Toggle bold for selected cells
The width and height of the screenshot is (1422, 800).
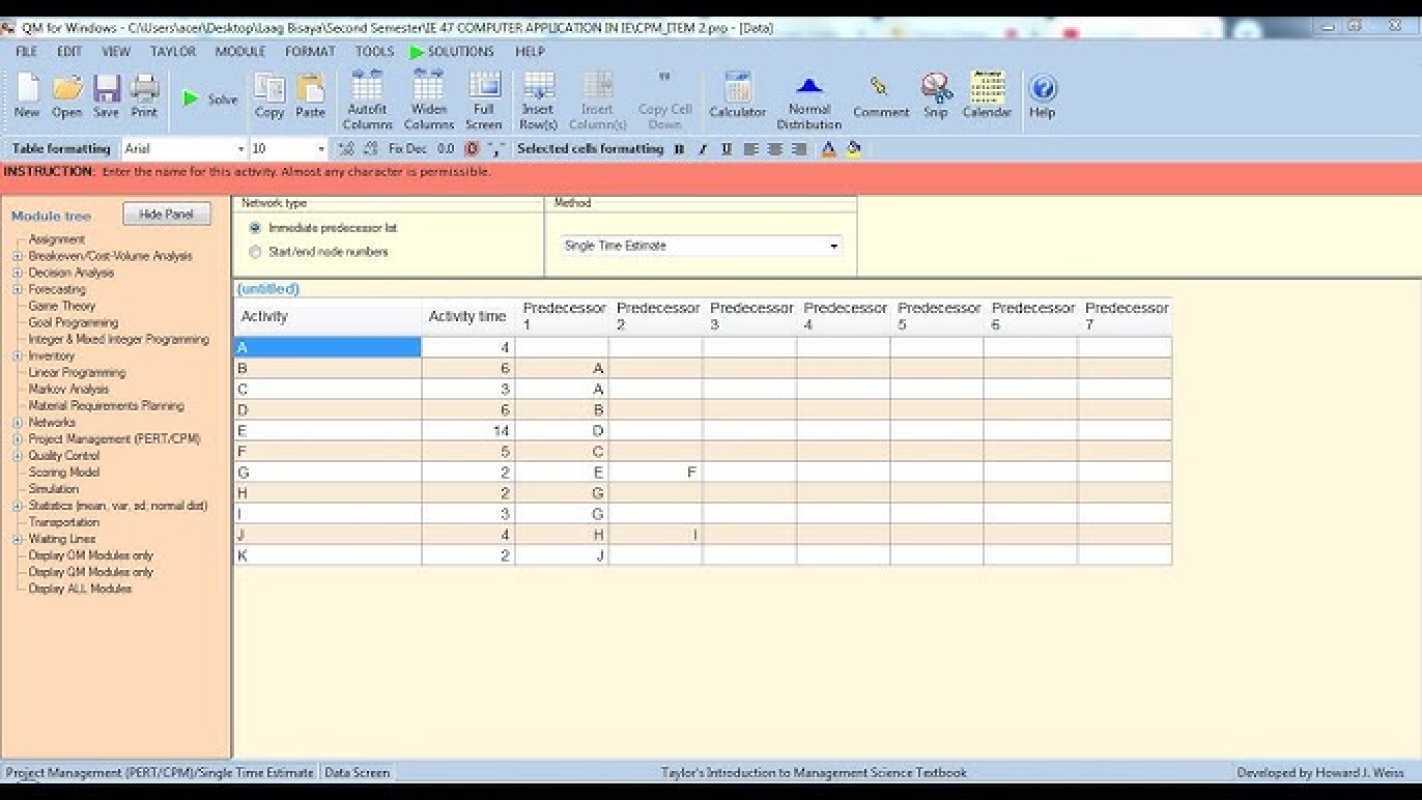(679, 149)
